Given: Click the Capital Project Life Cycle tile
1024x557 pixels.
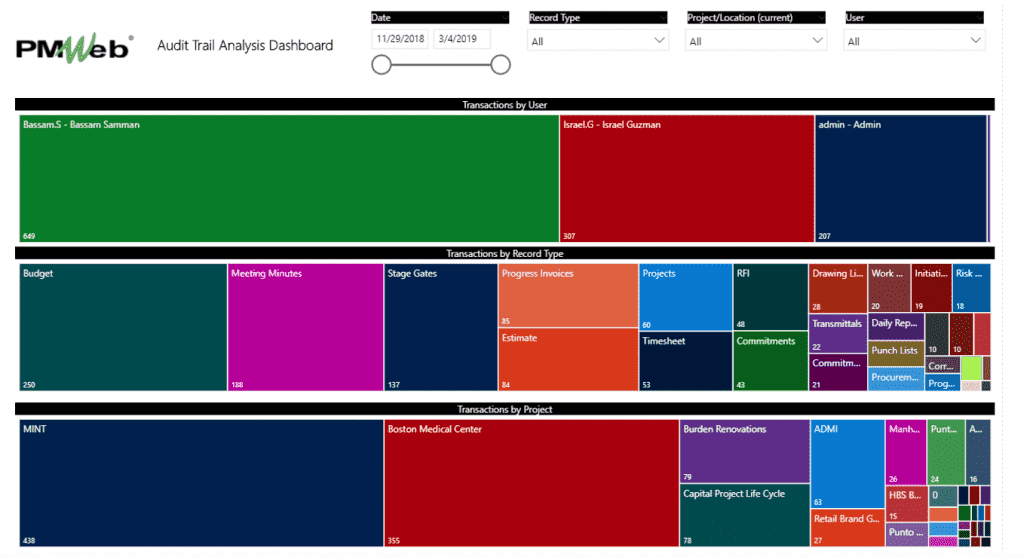Looking at the screenshot, I should pyautogui.click(x=744, y=516).
